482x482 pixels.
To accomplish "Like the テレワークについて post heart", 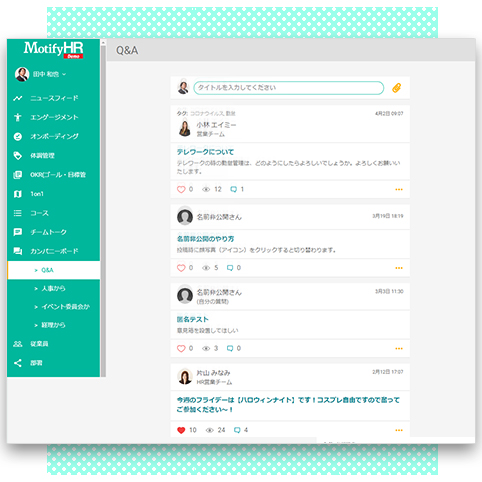I will 181,189.
